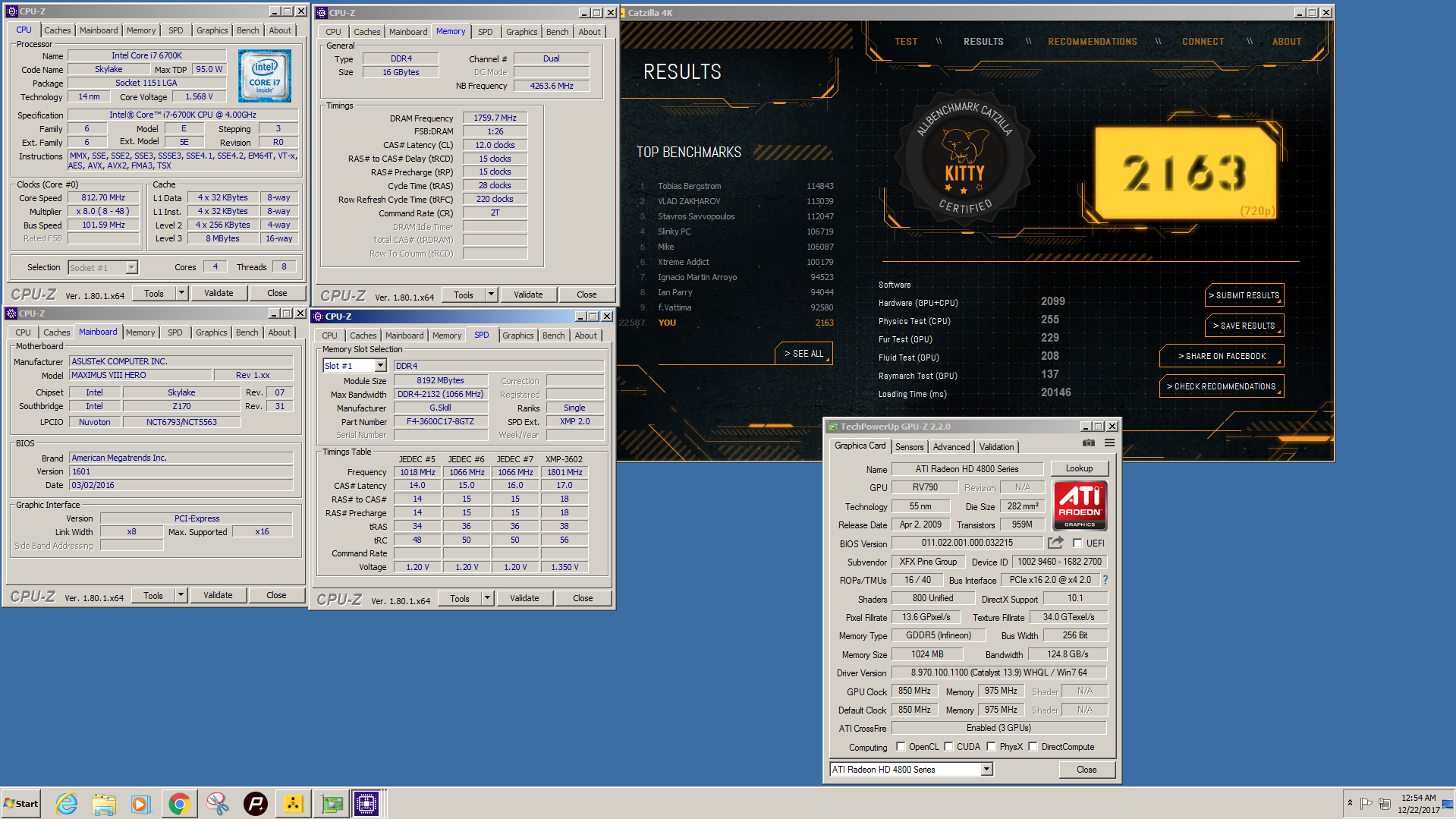Click the ATI Radeon graphics logo
This screenshot has width=1456, height=819.
click(1080, 506)
